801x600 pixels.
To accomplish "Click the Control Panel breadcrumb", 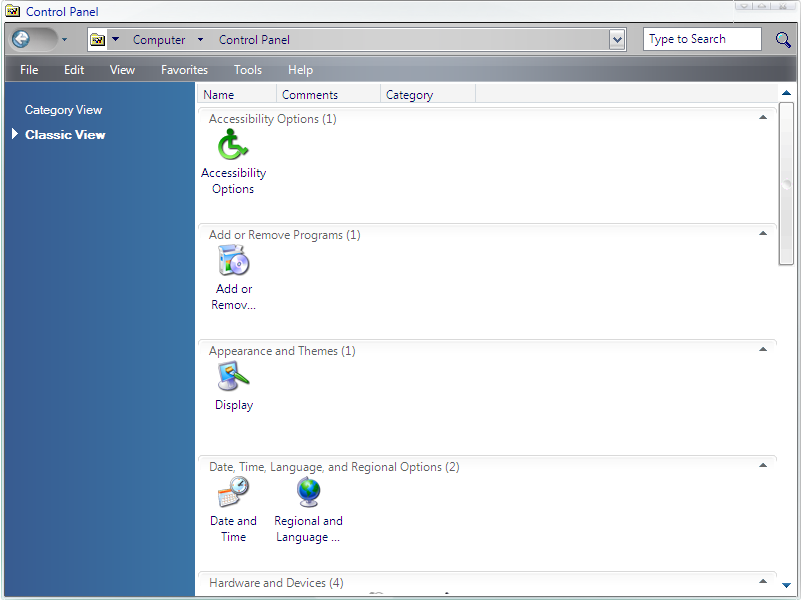I will tap(254, 40).
